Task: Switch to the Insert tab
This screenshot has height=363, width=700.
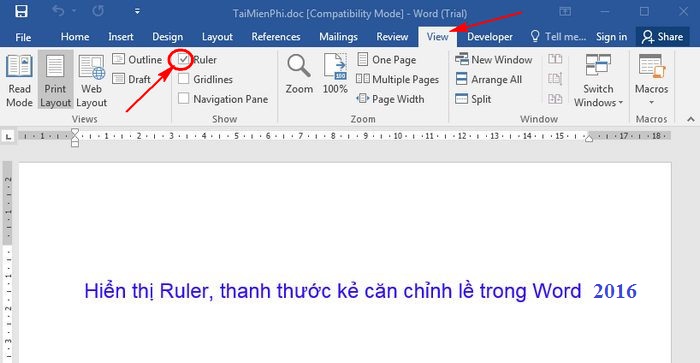Action: pyautogui.click(x=121, y=37)
